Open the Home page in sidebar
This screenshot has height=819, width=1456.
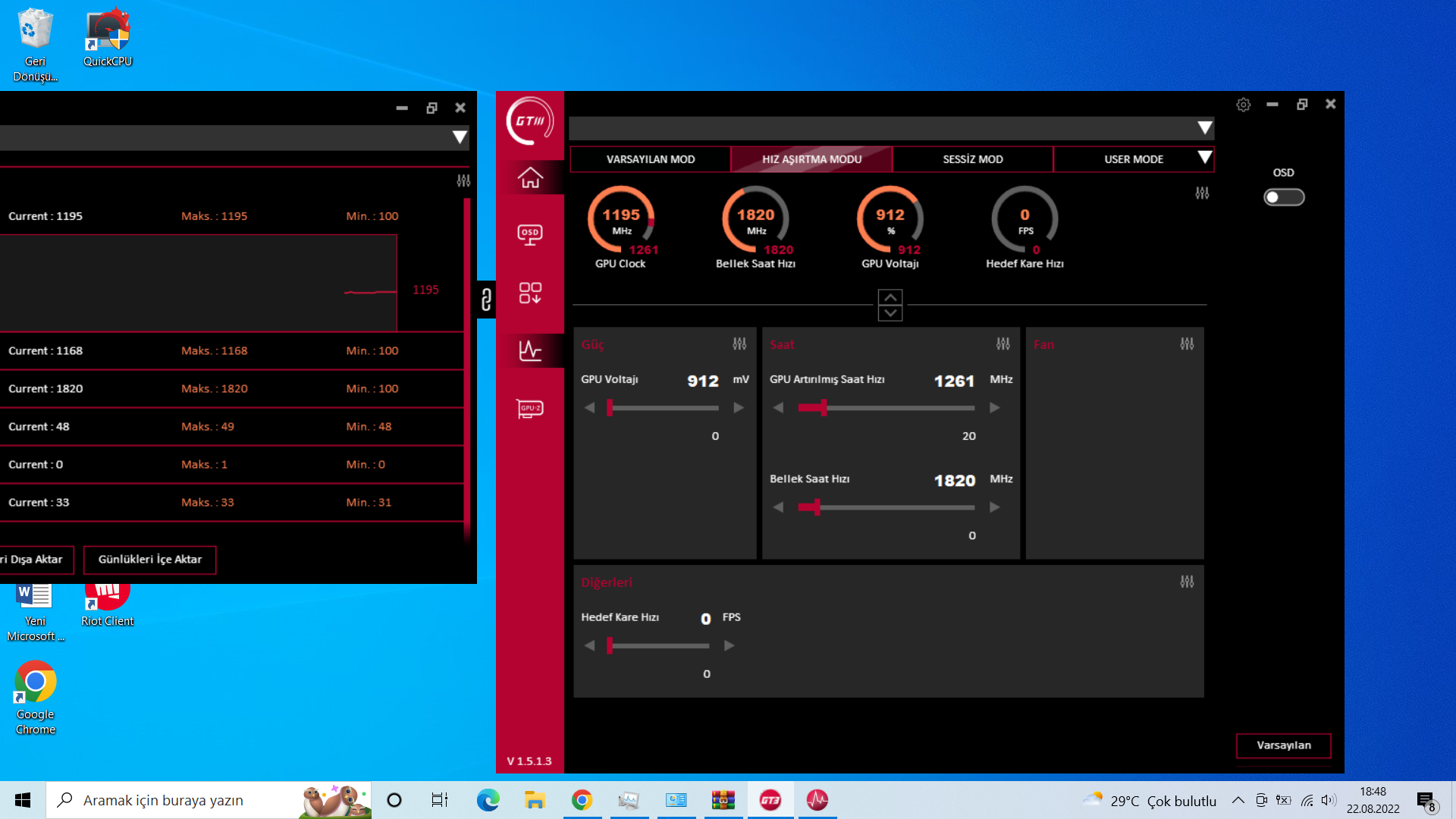click(x=530, y=177)
